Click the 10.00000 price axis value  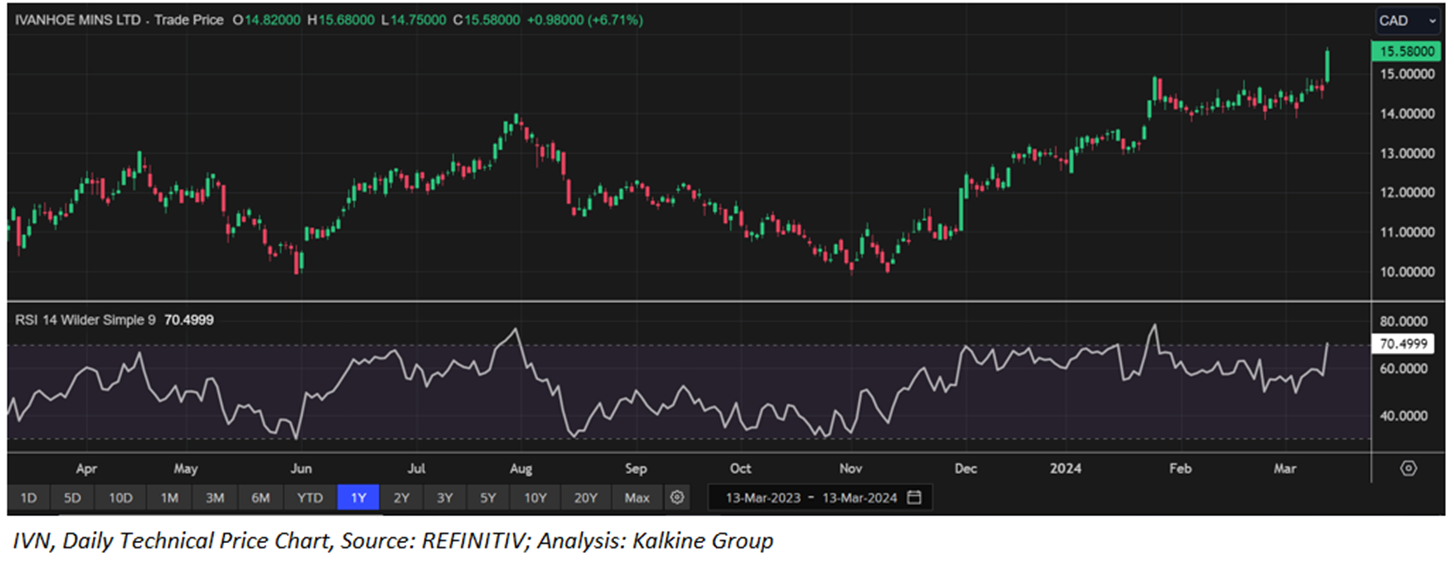point(1405,271)
